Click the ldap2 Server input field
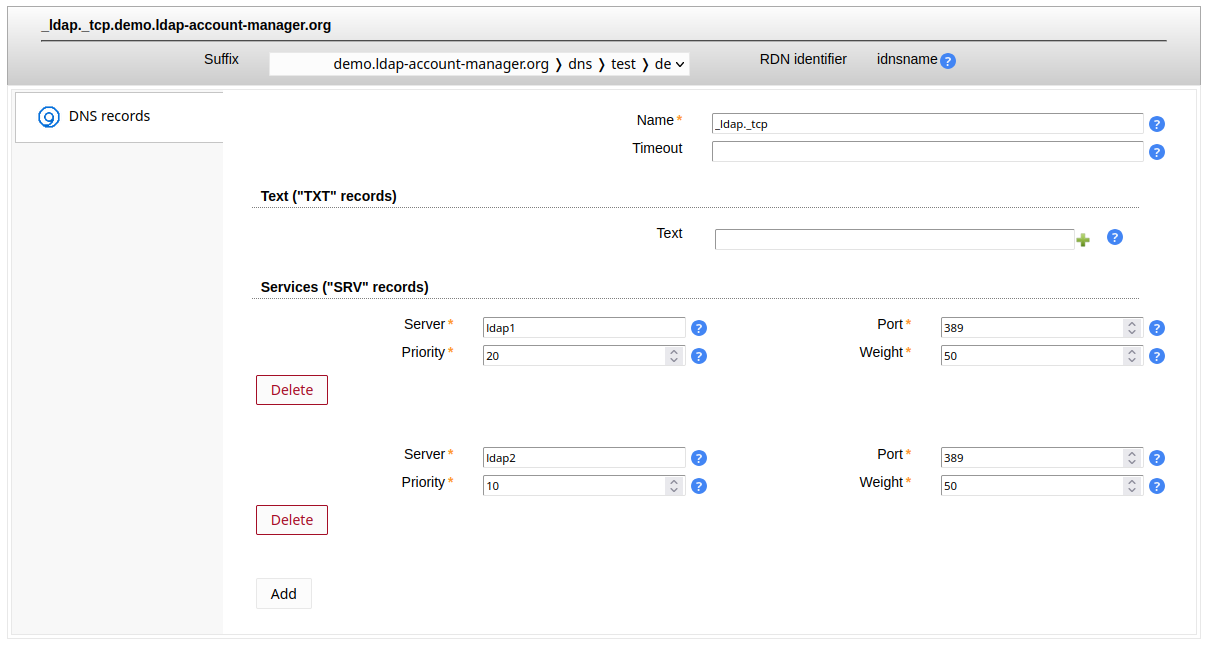This screenshot has width=1216, height=650. click(x=584, y=458)
